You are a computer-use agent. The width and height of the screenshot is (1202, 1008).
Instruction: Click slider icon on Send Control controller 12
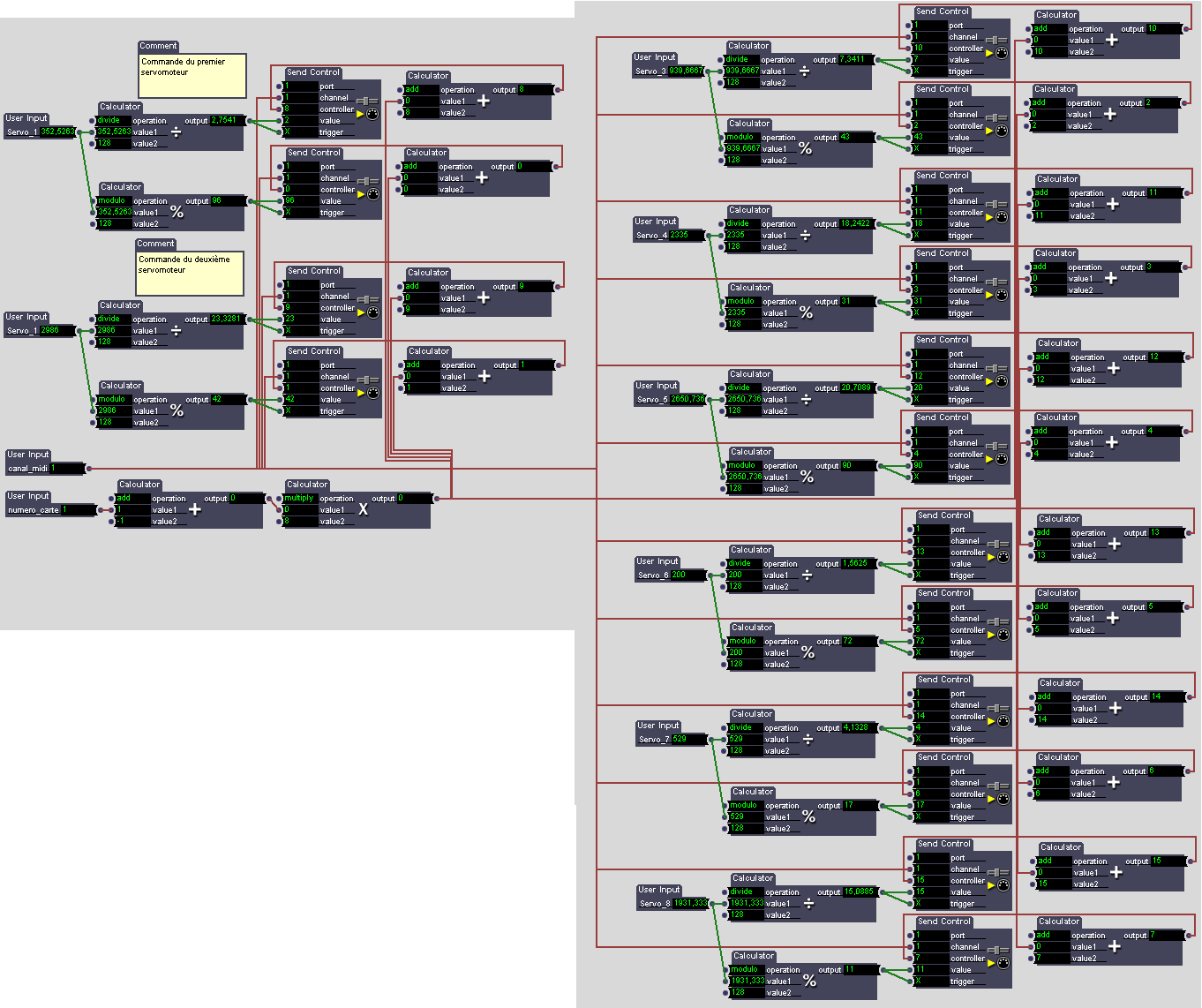[997, 369]
